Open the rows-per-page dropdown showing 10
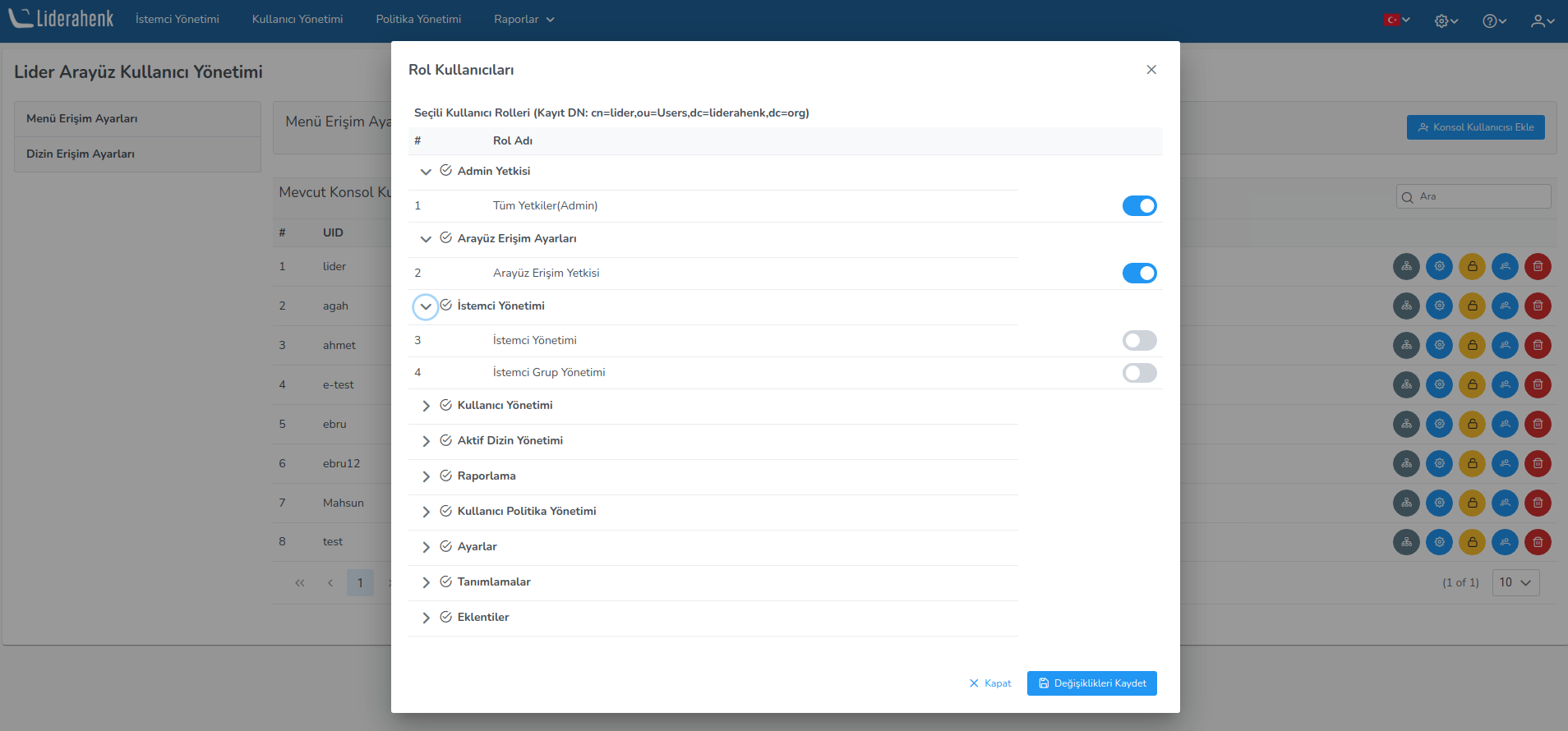Screen dimensions: 1568x731 1515,582
